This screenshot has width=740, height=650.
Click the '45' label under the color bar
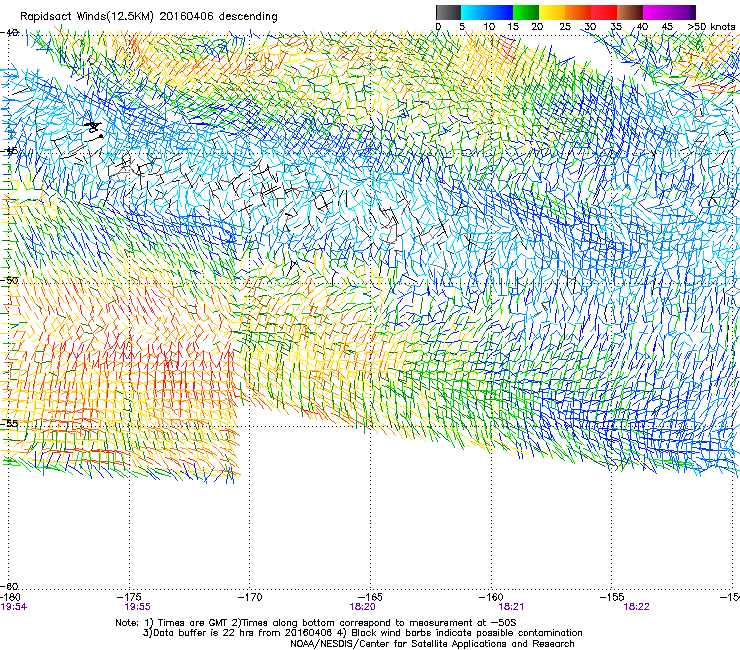tap(667, 27)
